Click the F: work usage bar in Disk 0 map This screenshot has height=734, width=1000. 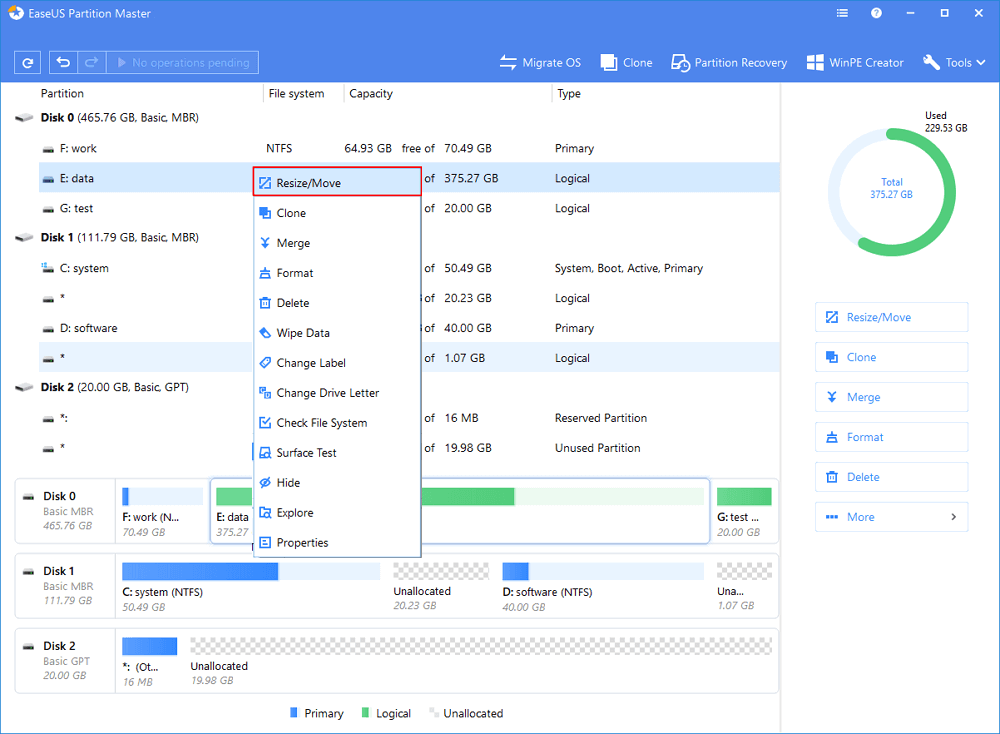click(163, 496)
